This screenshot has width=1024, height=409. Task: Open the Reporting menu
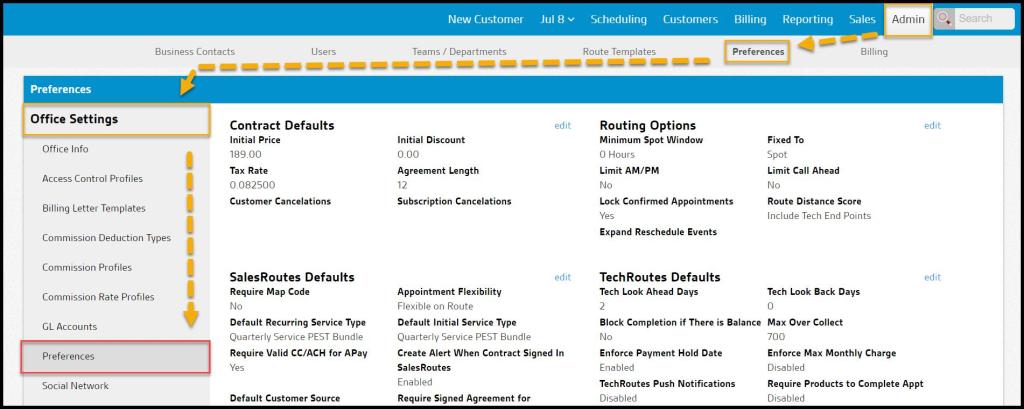pos(807,19)
